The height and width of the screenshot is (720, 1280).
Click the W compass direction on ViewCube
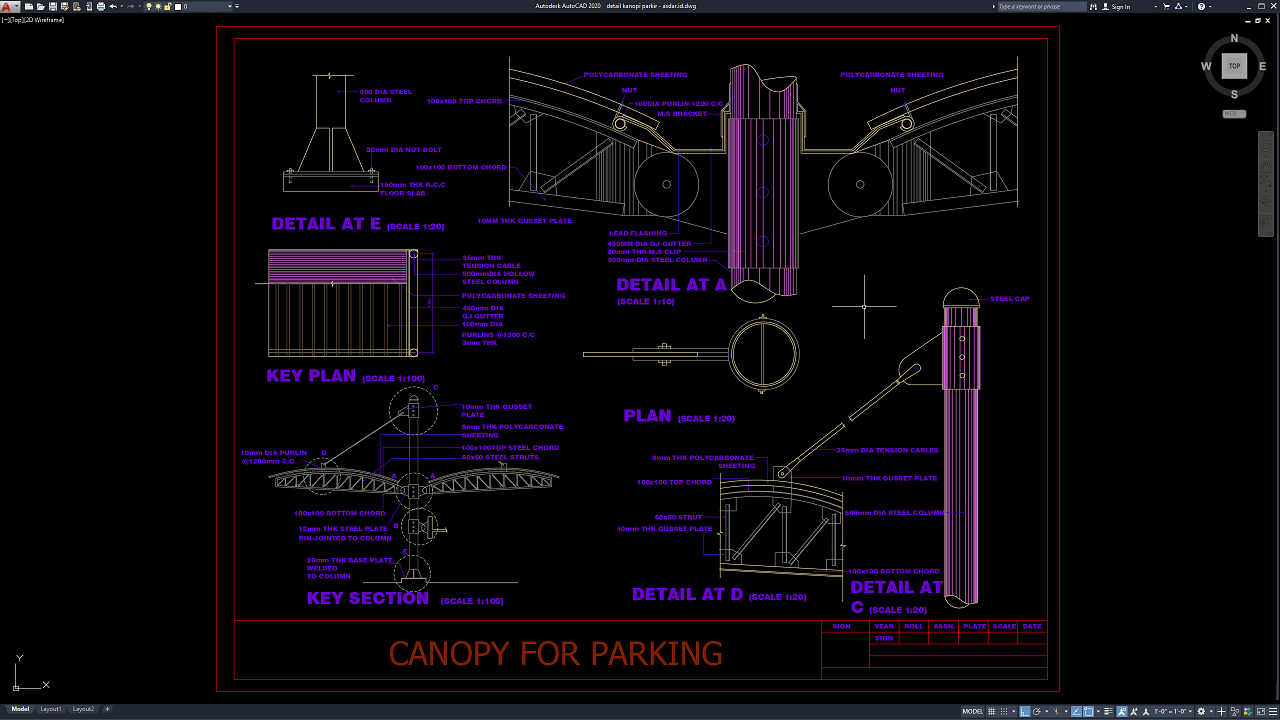tap(1207, 66)
